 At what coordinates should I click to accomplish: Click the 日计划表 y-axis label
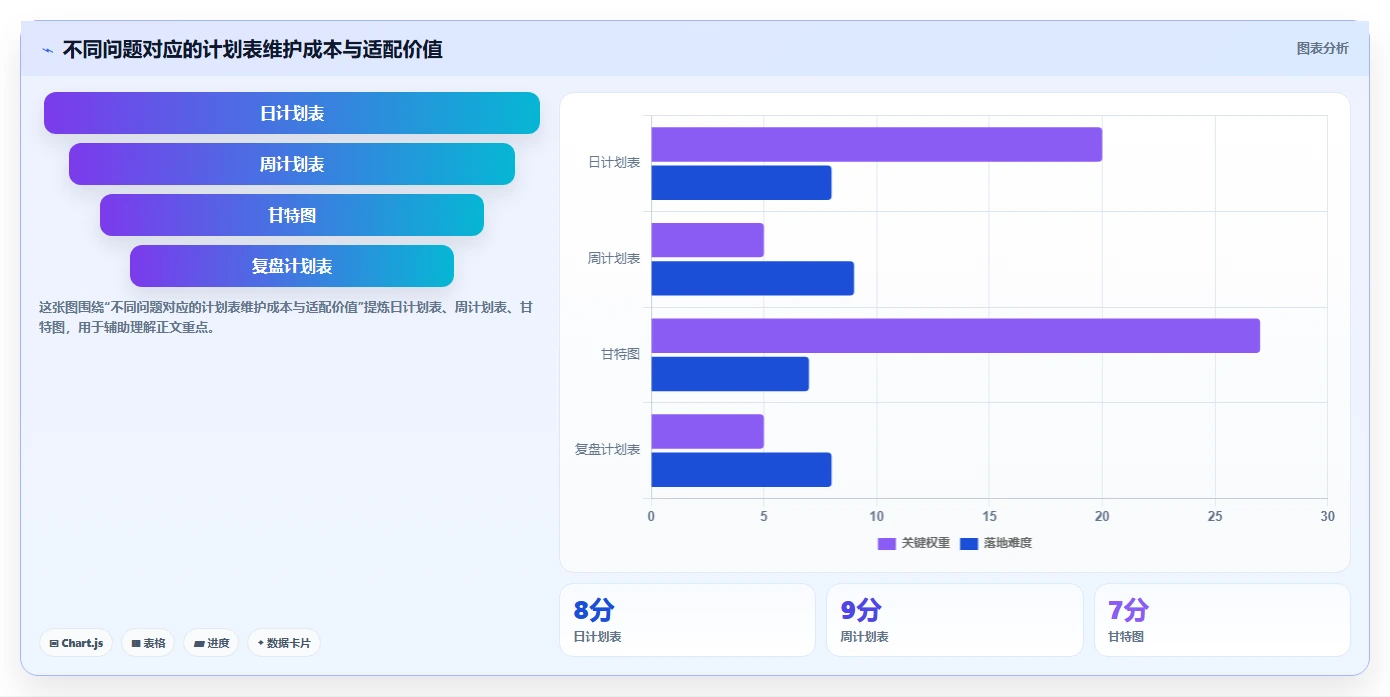coord(613,162)
